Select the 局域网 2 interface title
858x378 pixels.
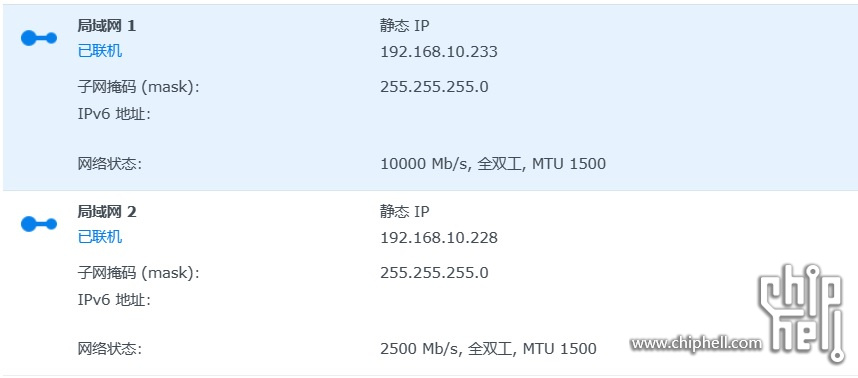[x=107, y=212]
